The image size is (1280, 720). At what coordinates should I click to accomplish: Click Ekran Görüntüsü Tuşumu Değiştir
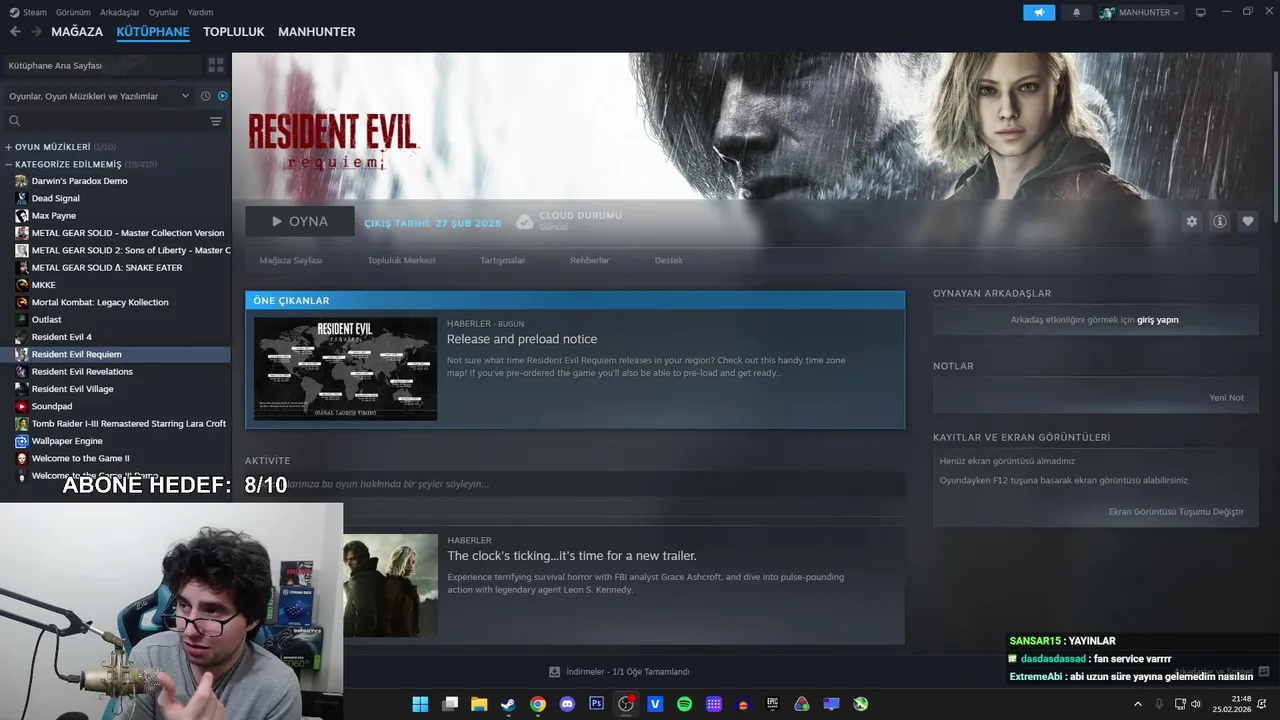pyautogui.click(x=1176, y=511)
